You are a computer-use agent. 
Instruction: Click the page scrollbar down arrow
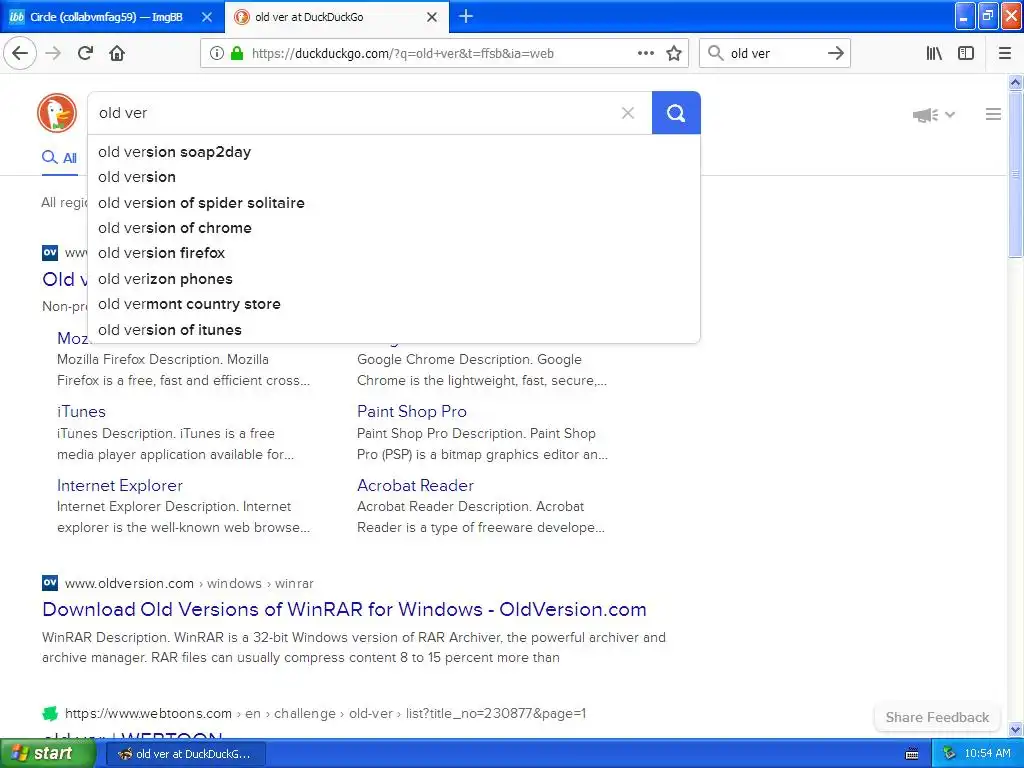(x=1015, y=729)
